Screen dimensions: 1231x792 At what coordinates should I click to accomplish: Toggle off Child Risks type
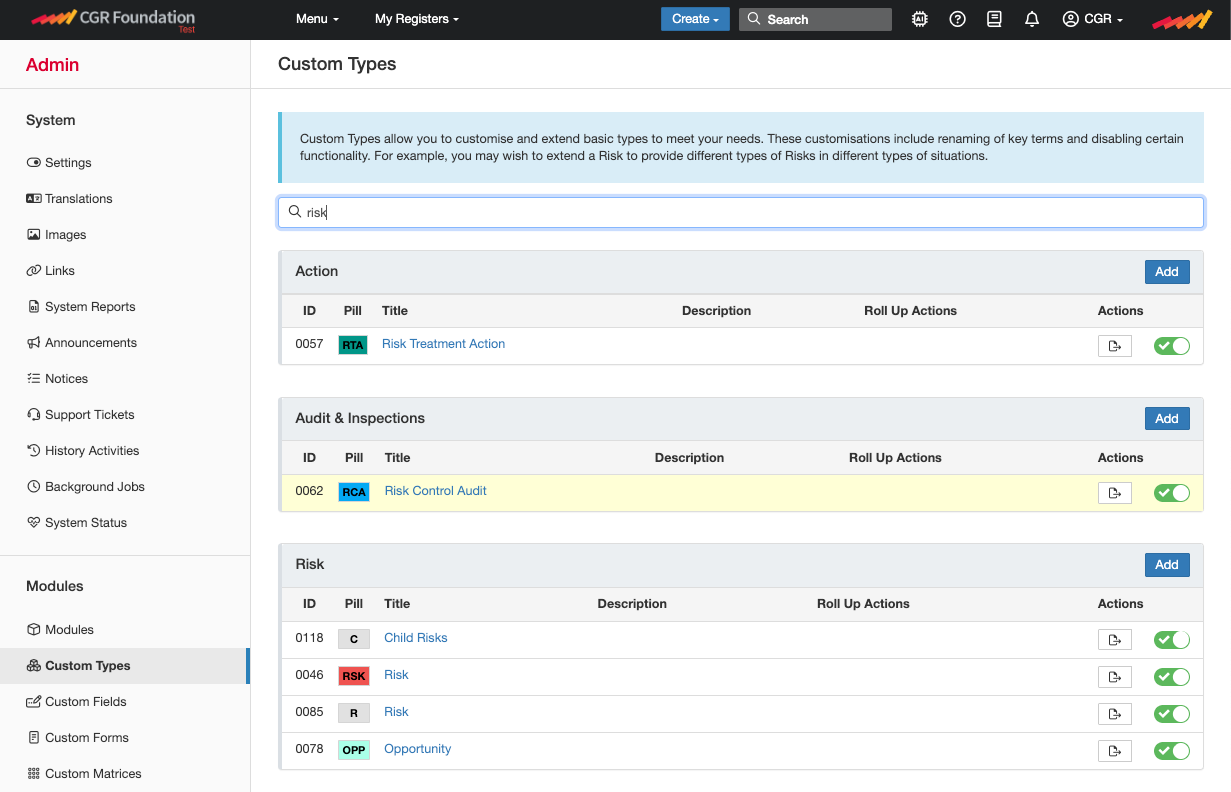coord(1171,640)
